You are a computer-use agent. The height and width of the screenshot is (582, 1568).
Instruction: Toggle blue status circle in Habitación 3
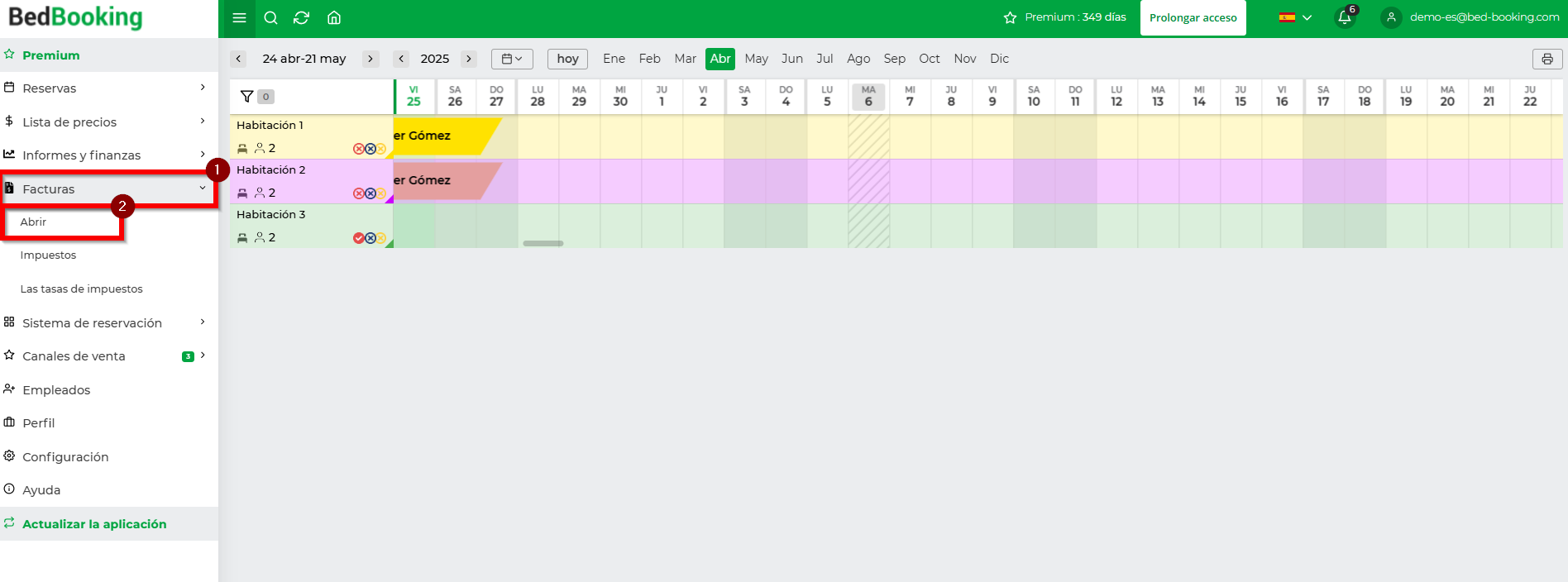tap(370, 238)
